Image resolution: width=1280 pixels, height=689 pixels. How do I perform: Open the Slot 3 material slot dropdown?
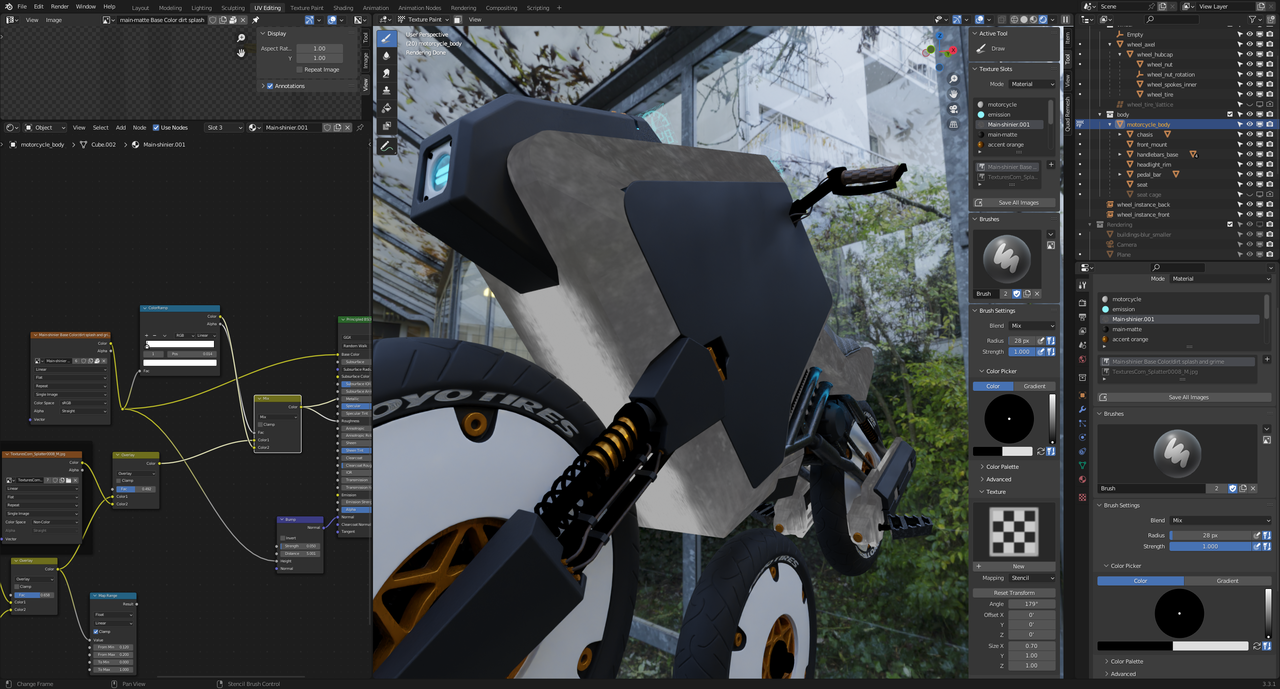click(x=223, y=128)
